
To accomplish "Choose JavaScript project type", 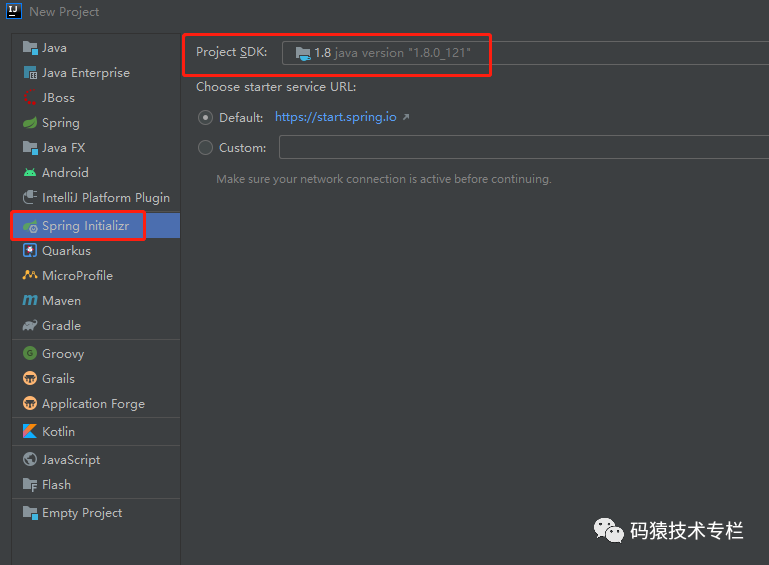I will [x=96, y=460].
